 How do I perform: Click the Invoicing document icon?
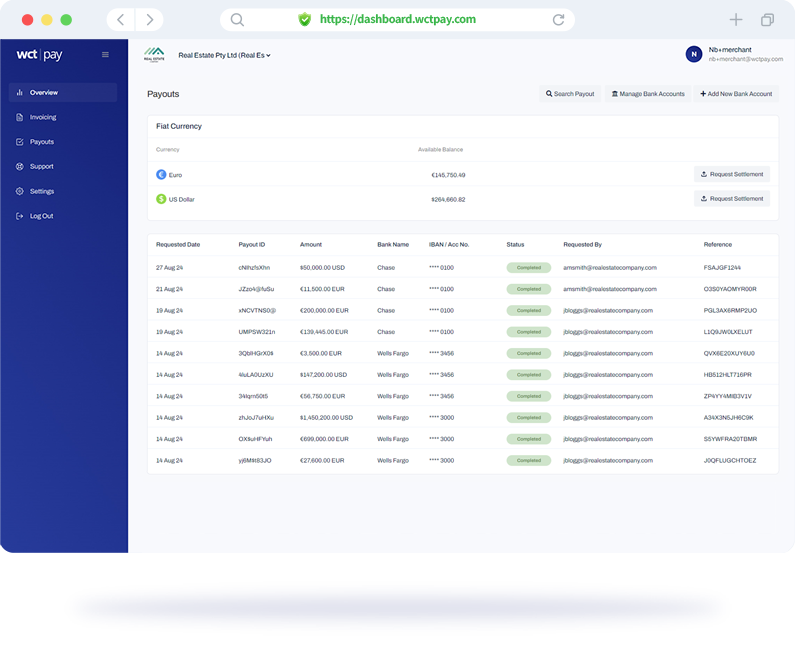tap(20, 117)
